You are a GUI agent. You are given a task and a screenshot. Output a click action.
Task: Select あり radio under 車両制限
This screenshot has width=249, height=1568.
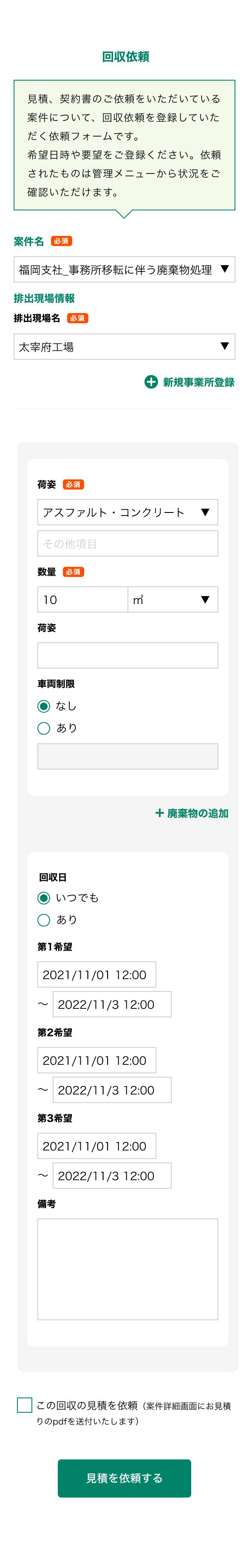pyautogui.click(x=43, y=728)
